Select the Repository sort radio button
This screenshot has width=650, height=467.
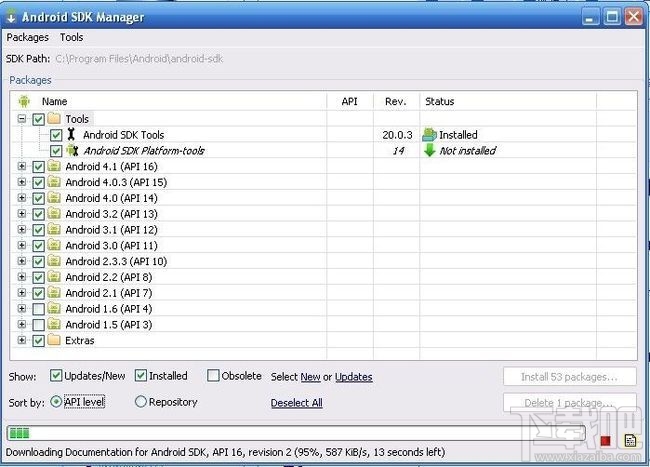coord(141,402)
